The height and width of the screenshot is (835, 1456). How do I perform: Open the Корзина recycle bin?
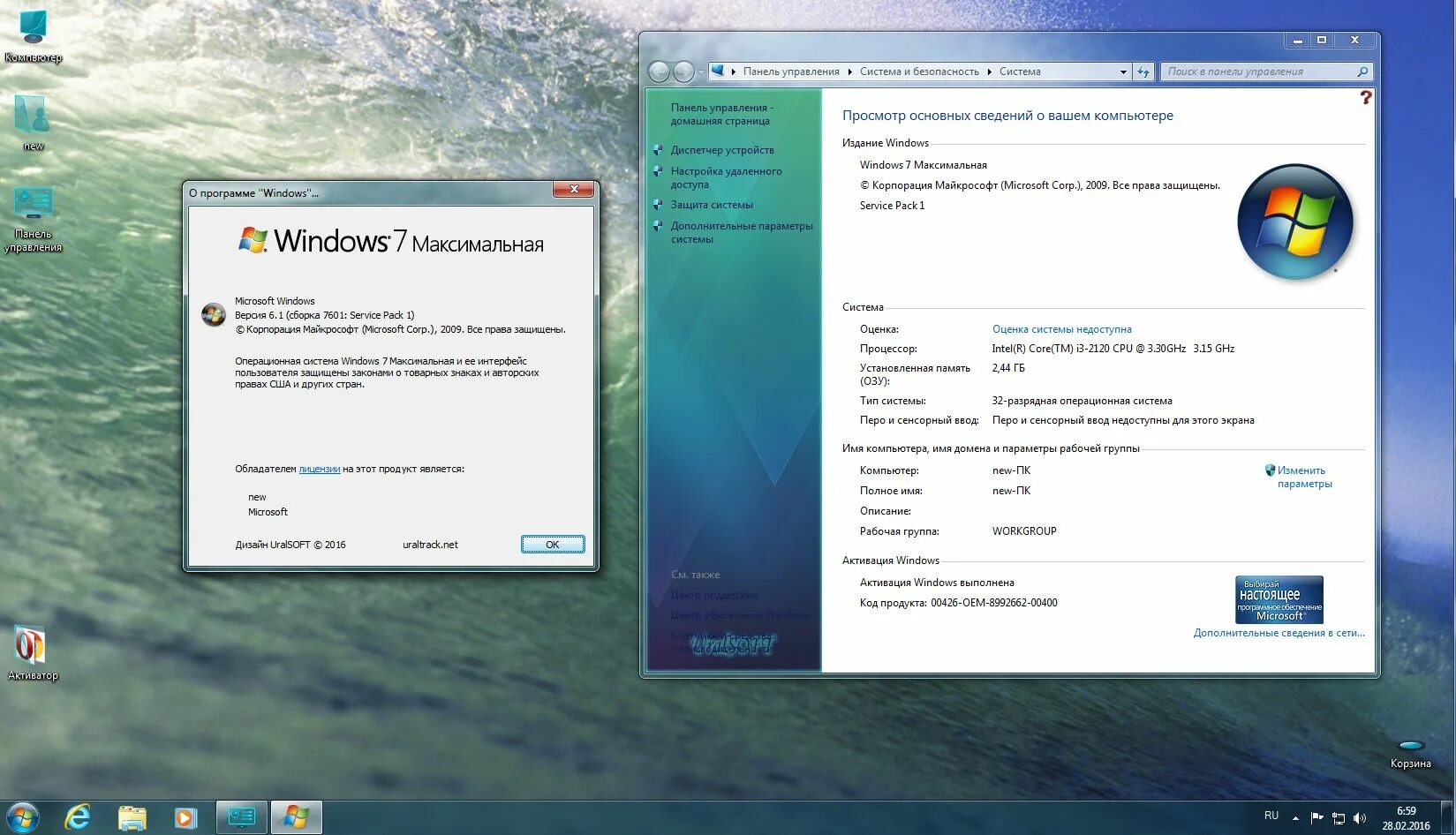pos(1410,755)
